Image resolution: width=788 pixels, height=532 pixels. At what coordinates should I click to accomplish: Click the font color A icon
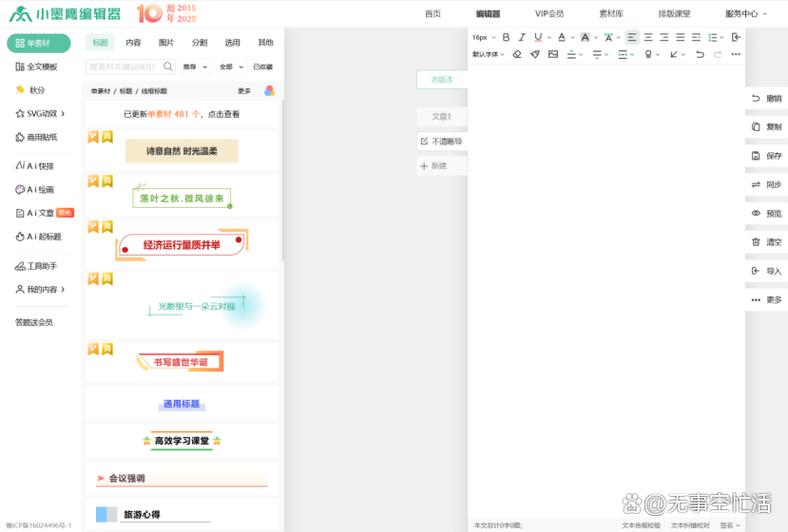point(561,37)
